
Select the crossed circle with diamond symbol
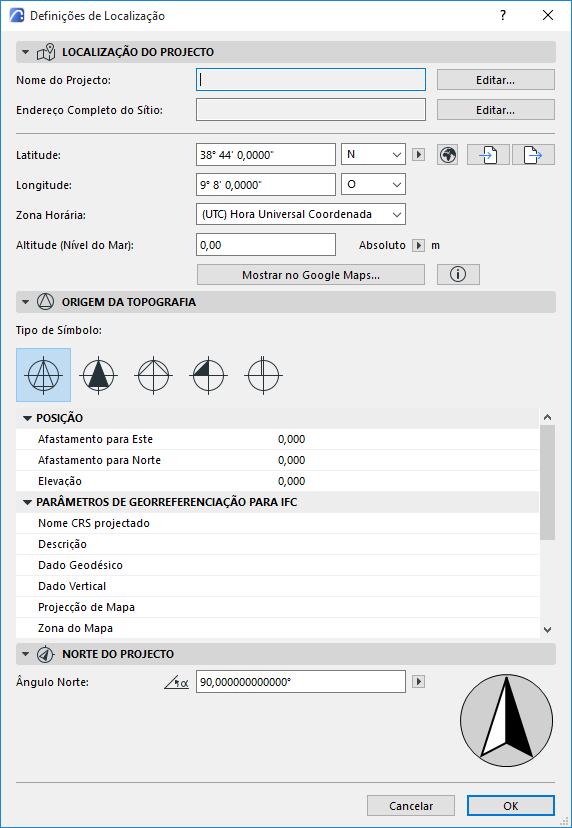click(153, 375)
